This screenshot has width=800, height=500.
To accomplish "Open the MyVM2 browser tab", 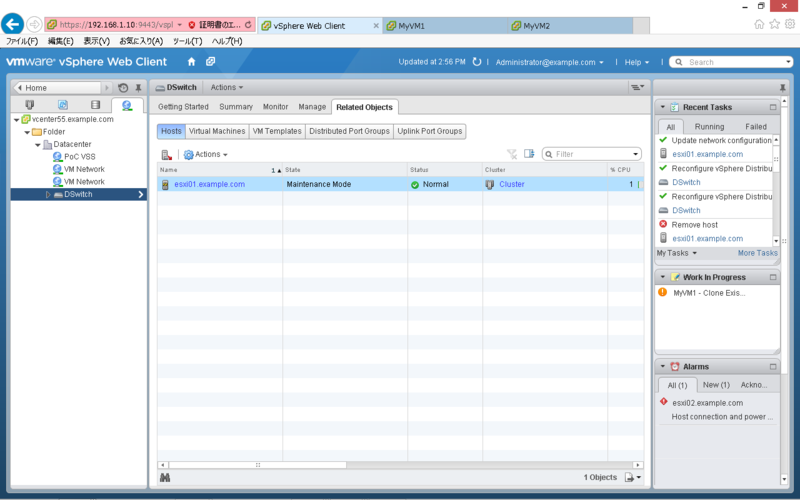I will (x=572, y=26).
